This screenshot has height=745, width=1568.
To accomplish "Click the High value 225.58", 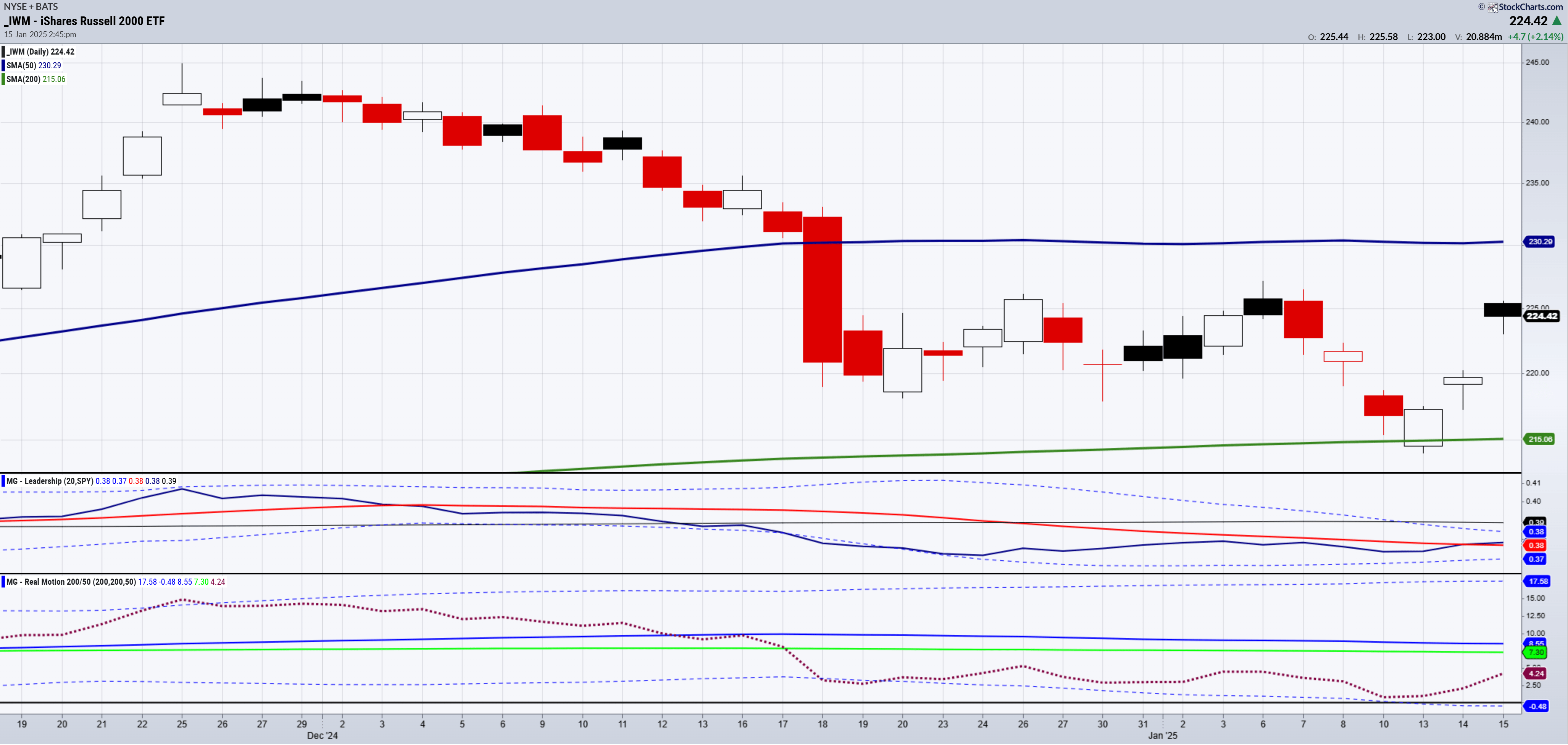I will pos(1384,37).
